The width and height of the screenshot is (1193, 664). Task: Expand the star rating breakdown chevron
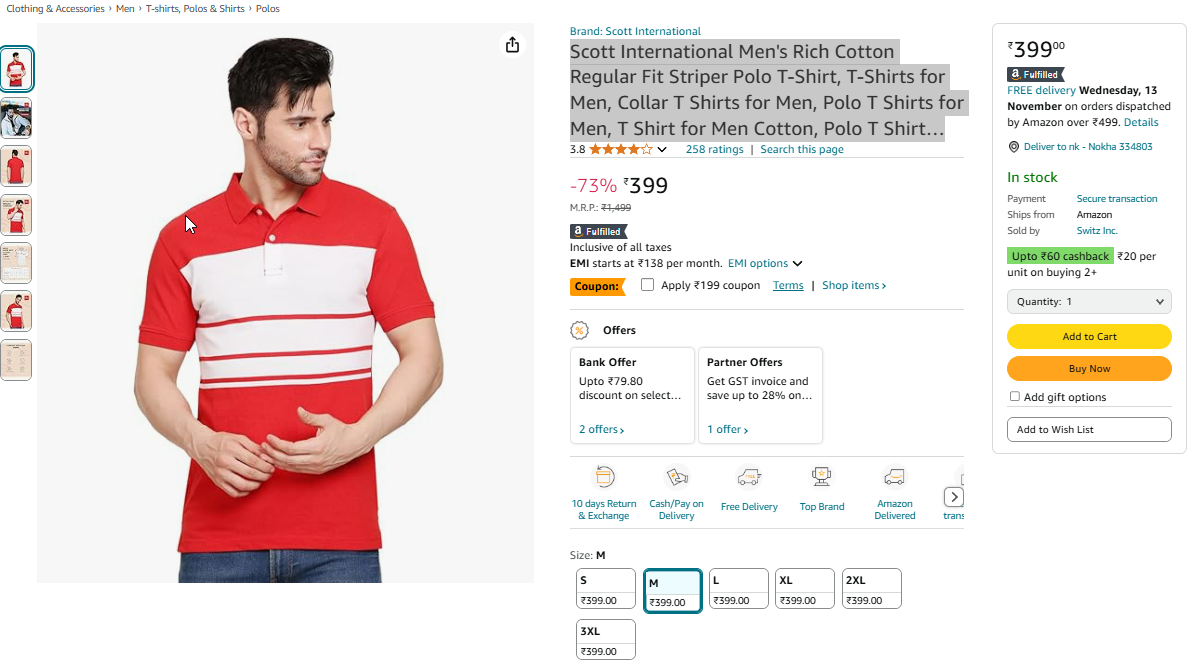coord(662,150)
